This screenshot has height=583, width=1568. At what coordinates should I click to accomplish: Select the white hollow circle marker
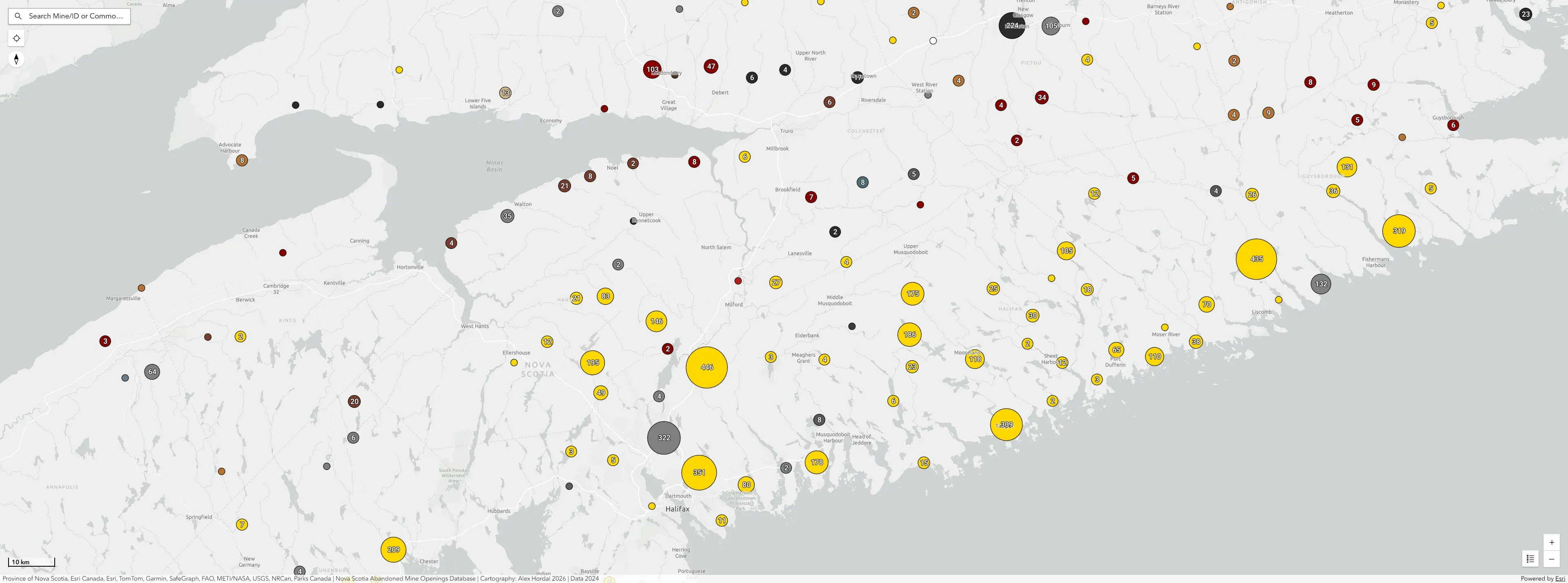[933, 41]
